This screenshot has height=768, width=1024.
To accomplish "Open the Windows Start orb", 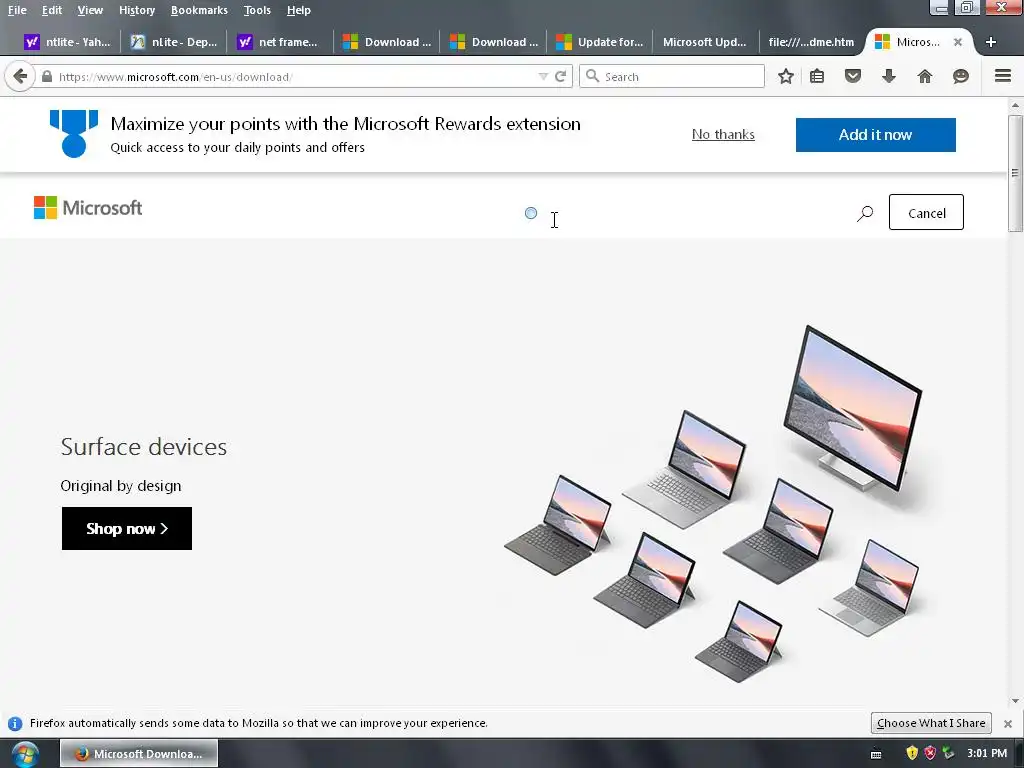I will click(25, 754).
